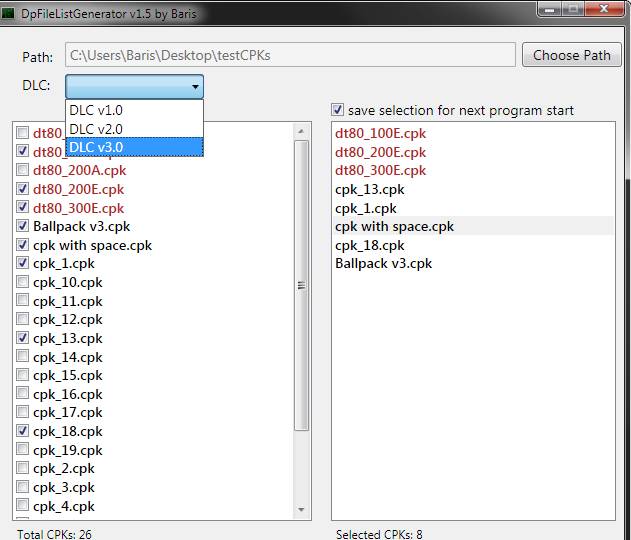Check the cpk_12.cpk checkbox
The image size is (631, 540).
coord(23,319)
